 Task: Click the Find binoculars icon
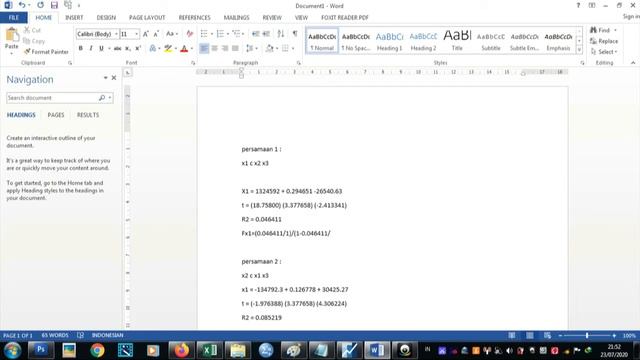593,30
